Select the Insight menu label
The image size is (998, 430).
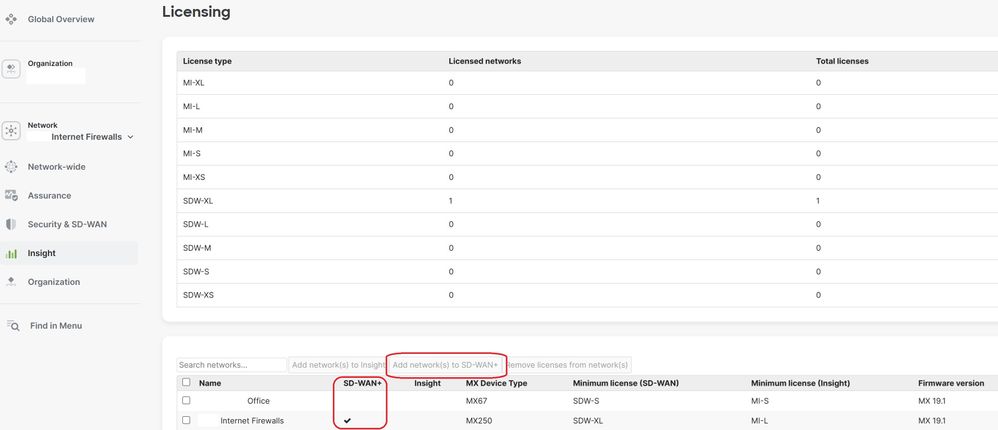(x=41, y=254)
